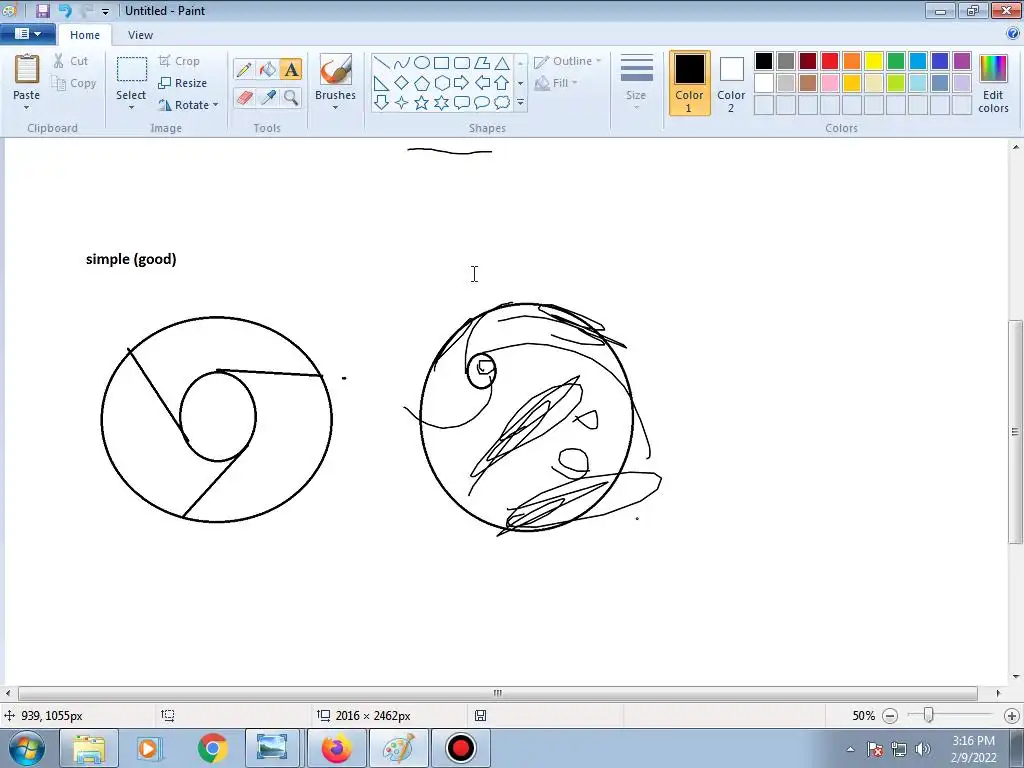Click the zoom out minus button
Screen dimensions: 1024x768
pyautogui.click(x=890, y=716)
